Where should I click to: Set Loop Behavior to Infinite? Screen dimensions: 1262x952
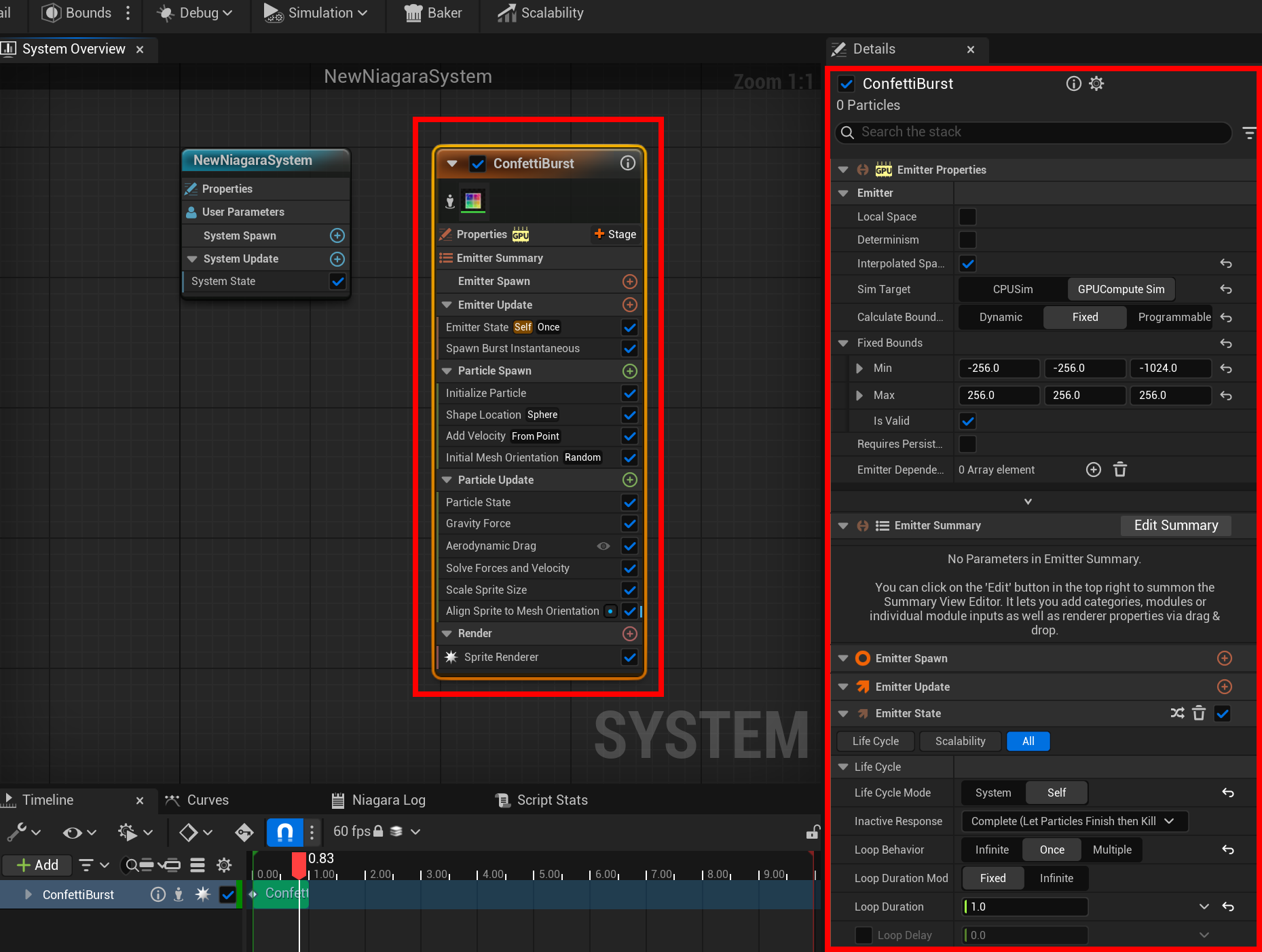[x=992, y=850]
